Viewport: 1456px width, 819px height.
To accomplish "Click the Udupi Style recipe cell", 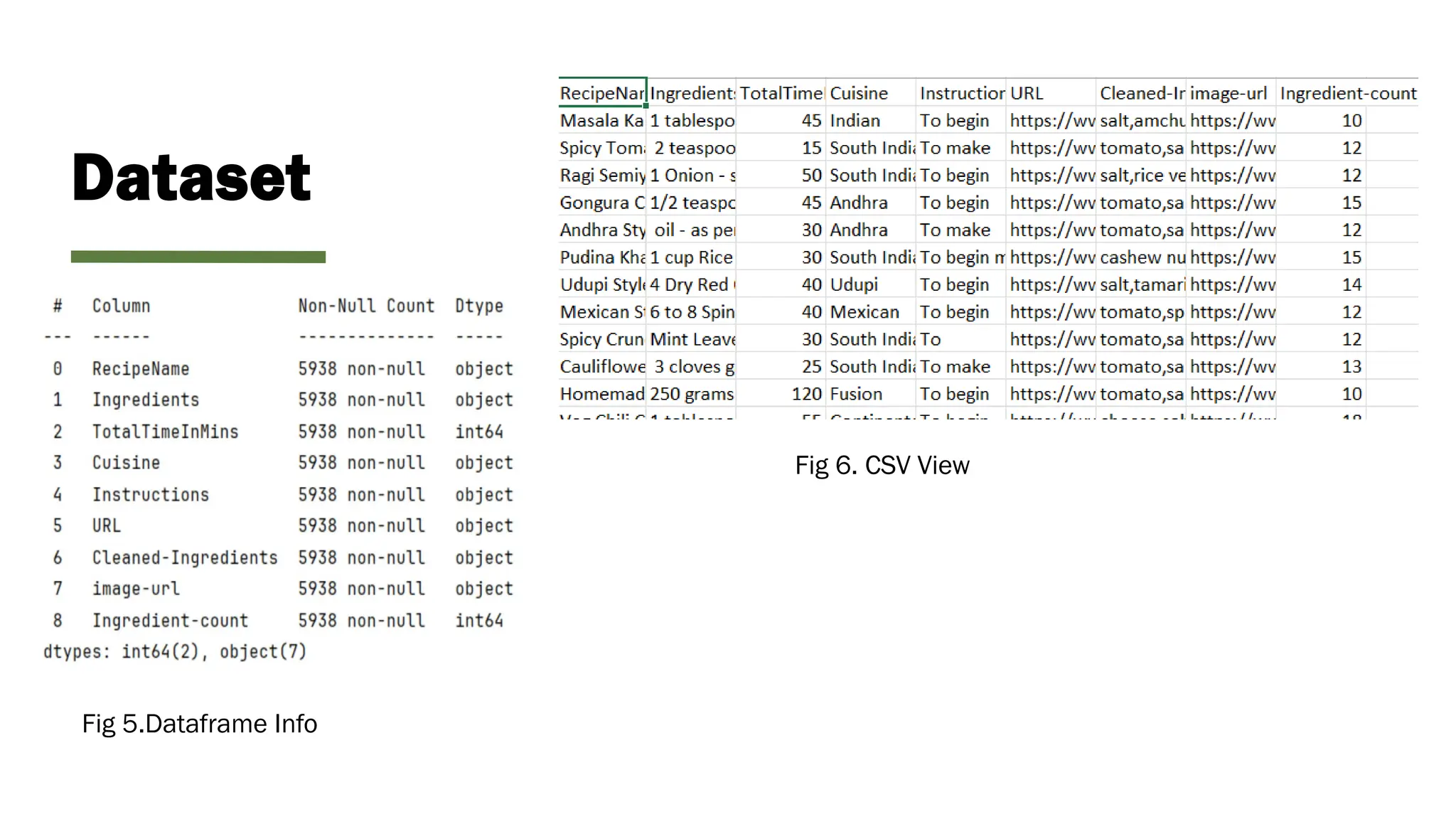I will pos(602,284).
